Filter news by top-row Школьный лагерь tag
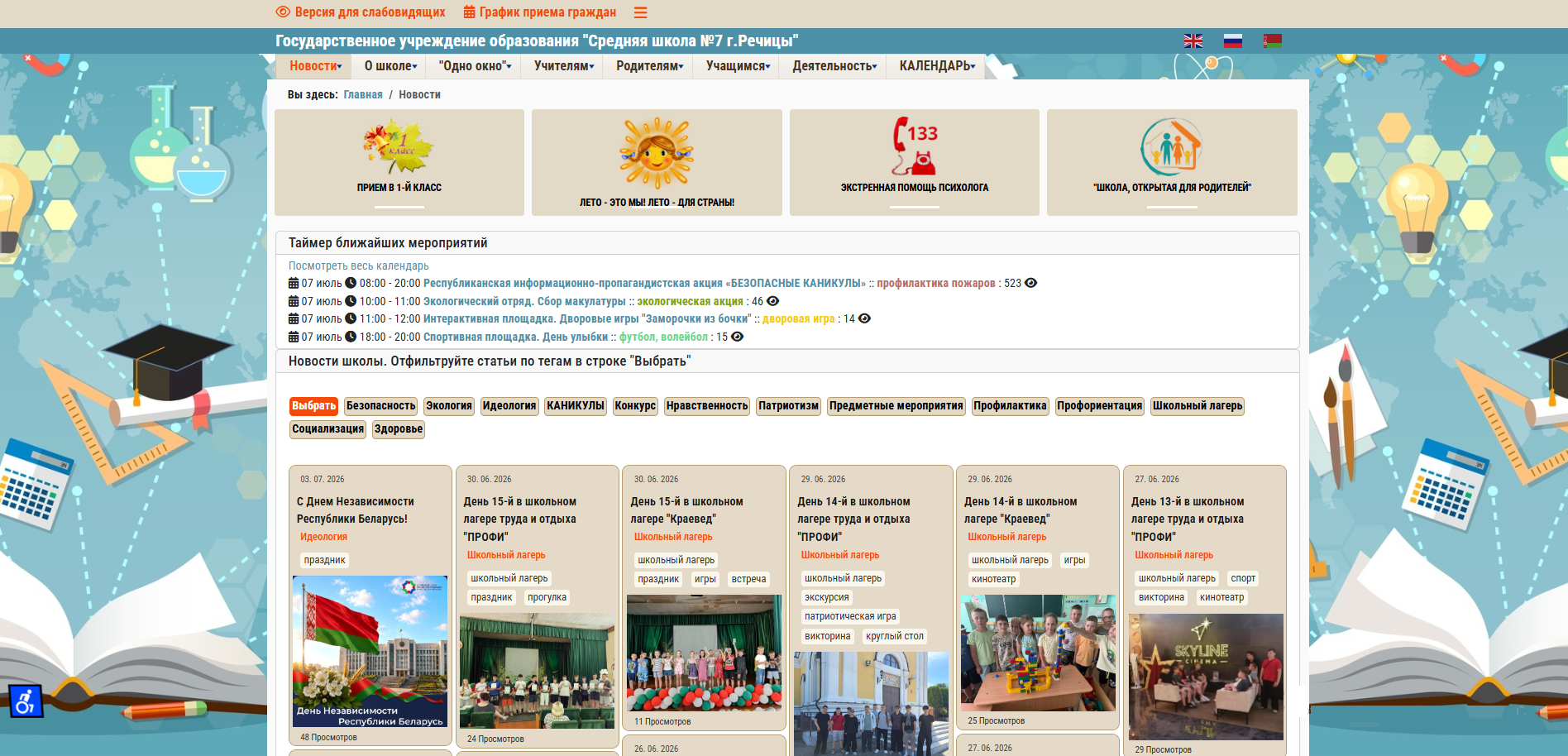The height and width of the screenshot is (756, 1568). pyautogui.click(x=1198, y=406)
